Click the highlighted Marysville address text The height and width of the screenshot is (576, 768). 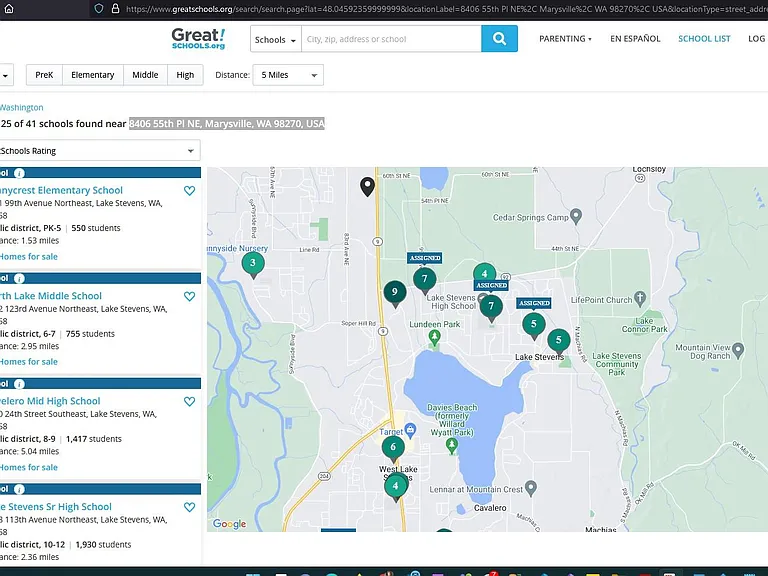(227, 123)
